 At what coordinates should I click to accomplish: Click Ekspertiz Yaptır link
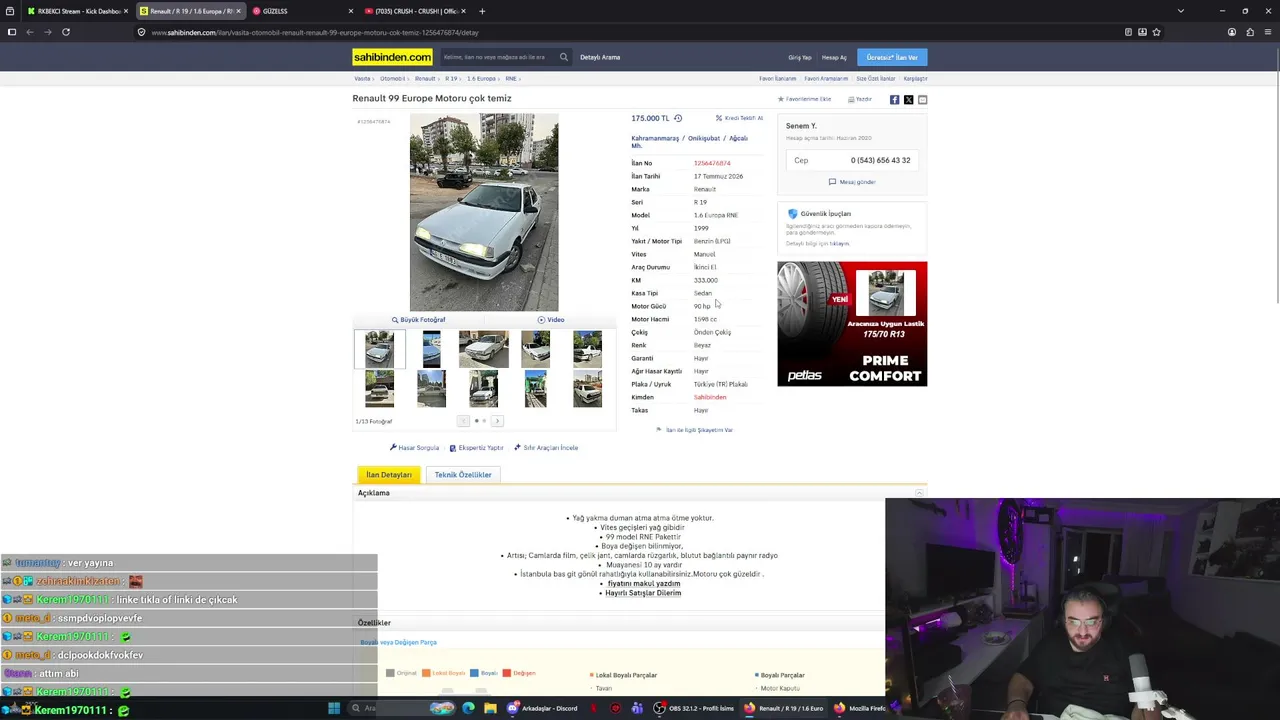coord(476,448)
